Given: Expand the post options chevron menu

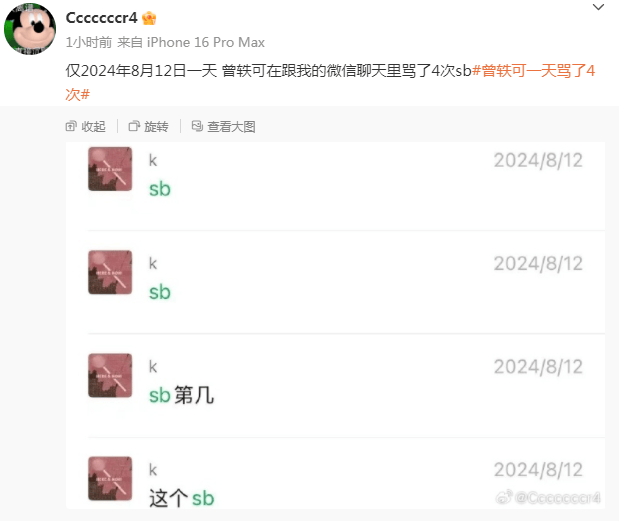Looking at the screenshot, I should point(598,7).
